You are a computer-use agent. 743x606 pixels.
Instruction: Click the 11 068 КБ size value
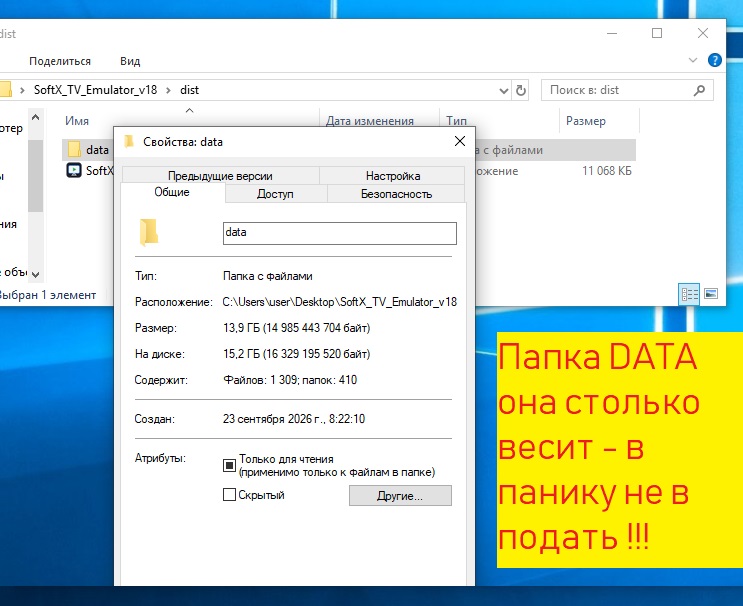[607, 171]
